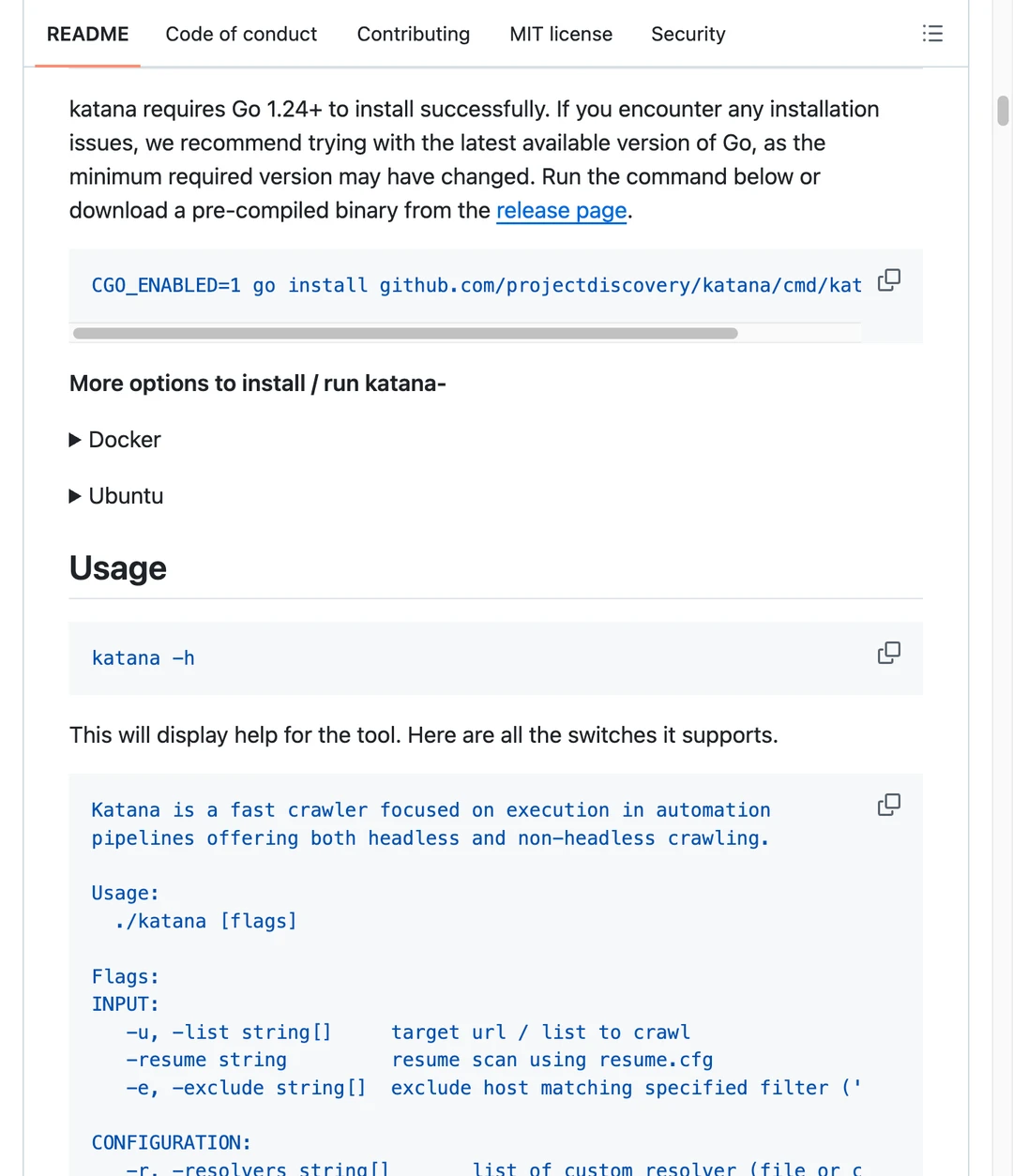Click the Usage section heading
This screenshot has height=1176, width=1013.
118,568
